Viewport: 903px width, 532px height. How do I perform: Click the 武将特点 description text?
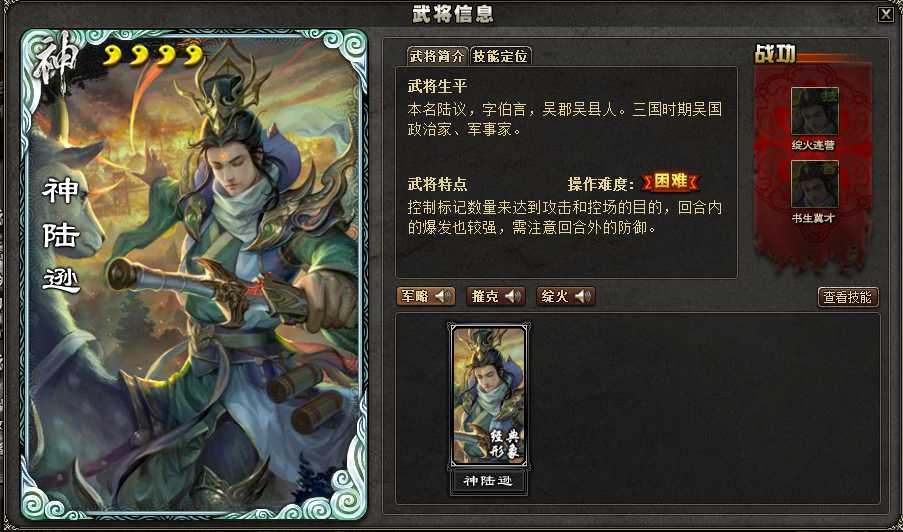pos(564,217)
